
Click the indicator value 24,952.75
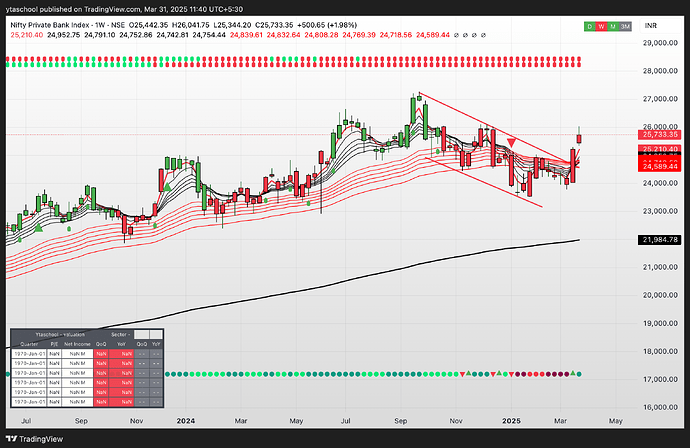click(x=64, y=35)
